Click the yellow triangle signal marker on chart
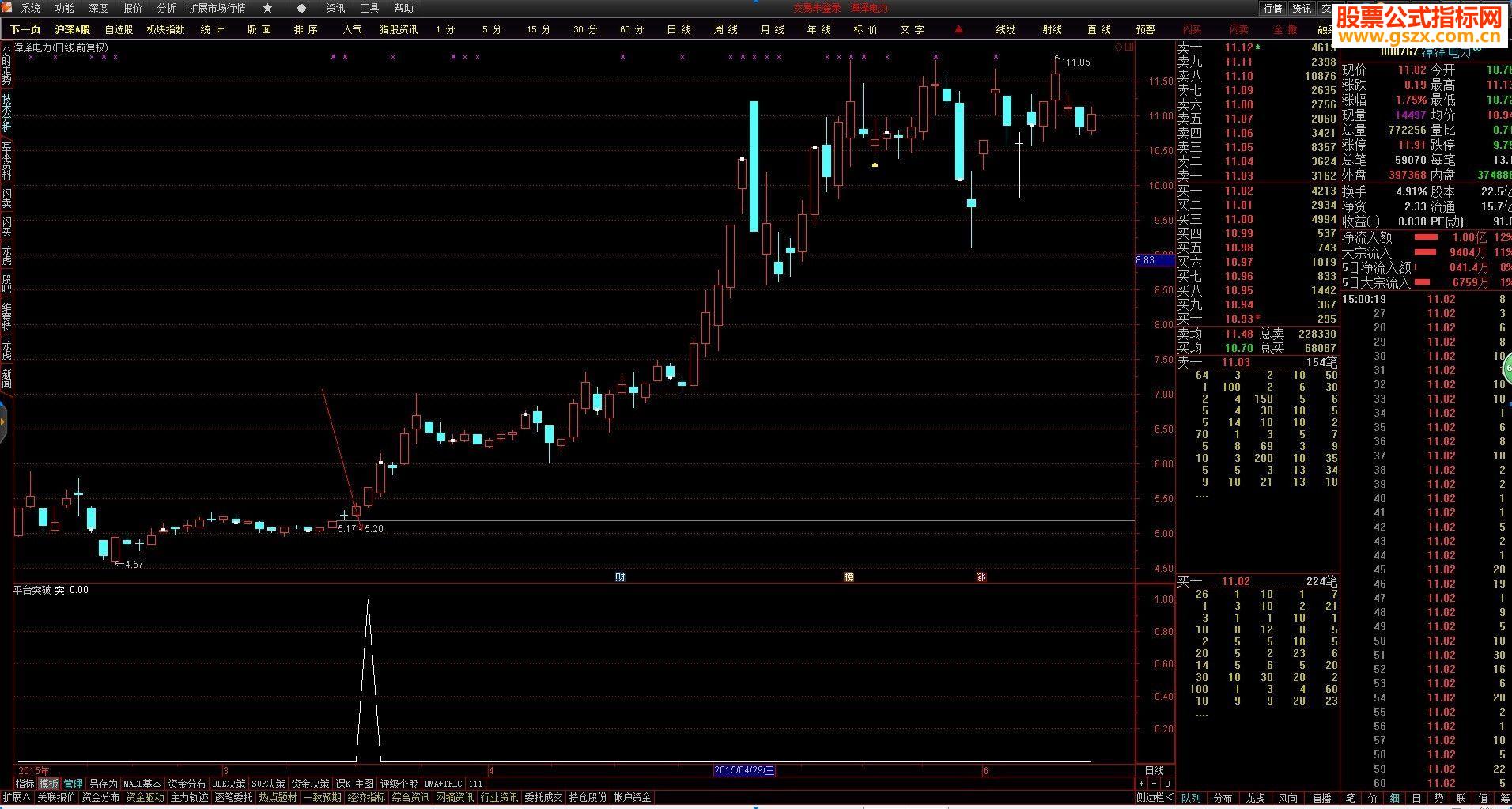The image size is (1512, 809). click(875, 164)
